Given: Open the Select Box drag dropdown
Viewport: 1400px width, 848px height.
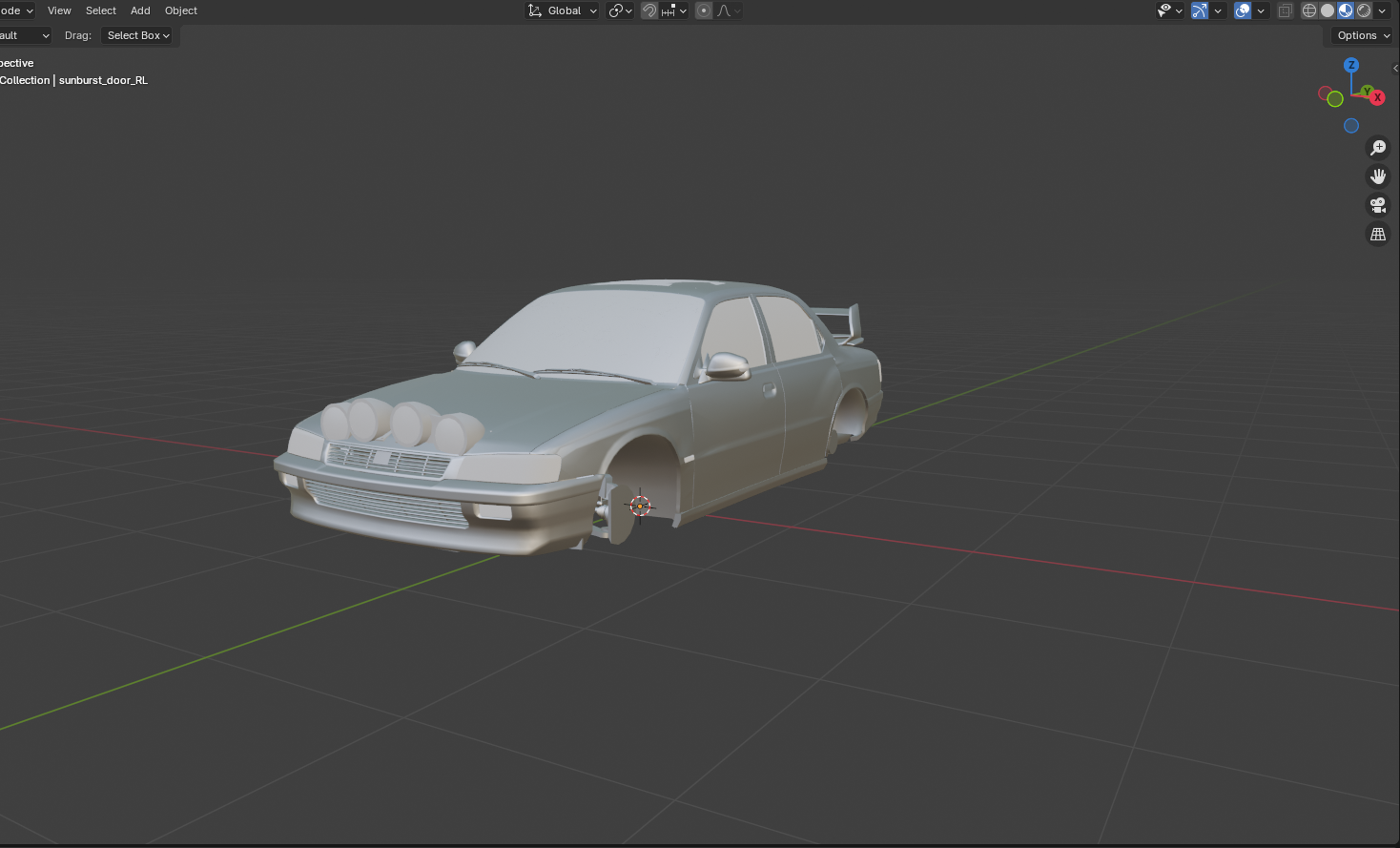Looking at the screenshot, I should coord(138,35).
